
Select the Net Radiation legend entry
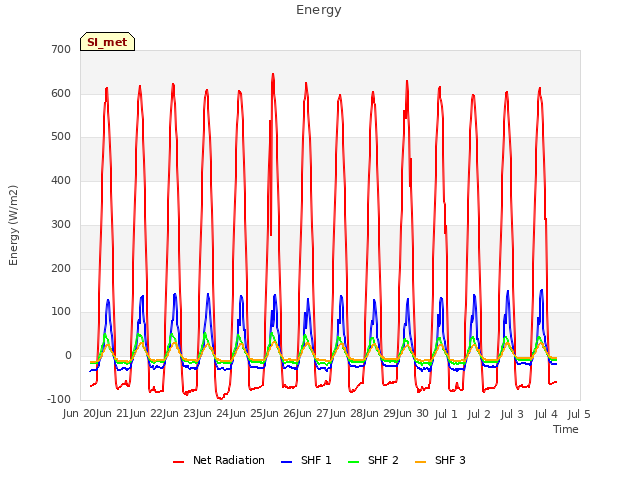(x=219, y=460)
